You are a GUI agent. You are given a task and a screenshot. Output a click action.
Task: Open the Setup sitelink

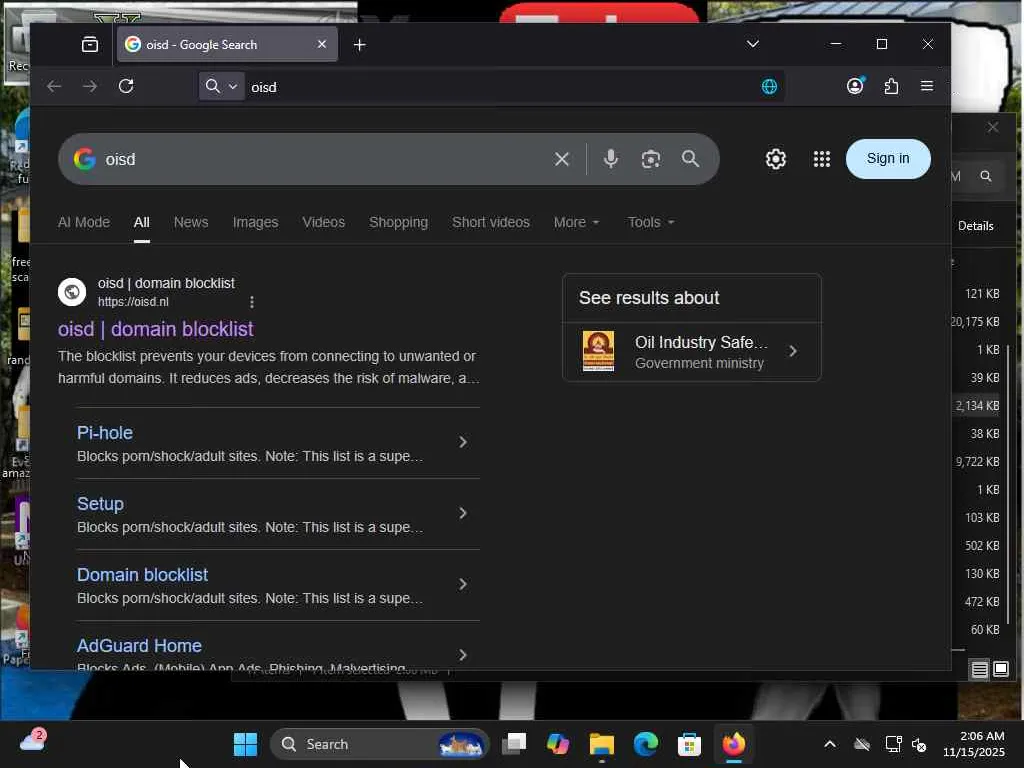pyautogui.click(x=100, y=504)
